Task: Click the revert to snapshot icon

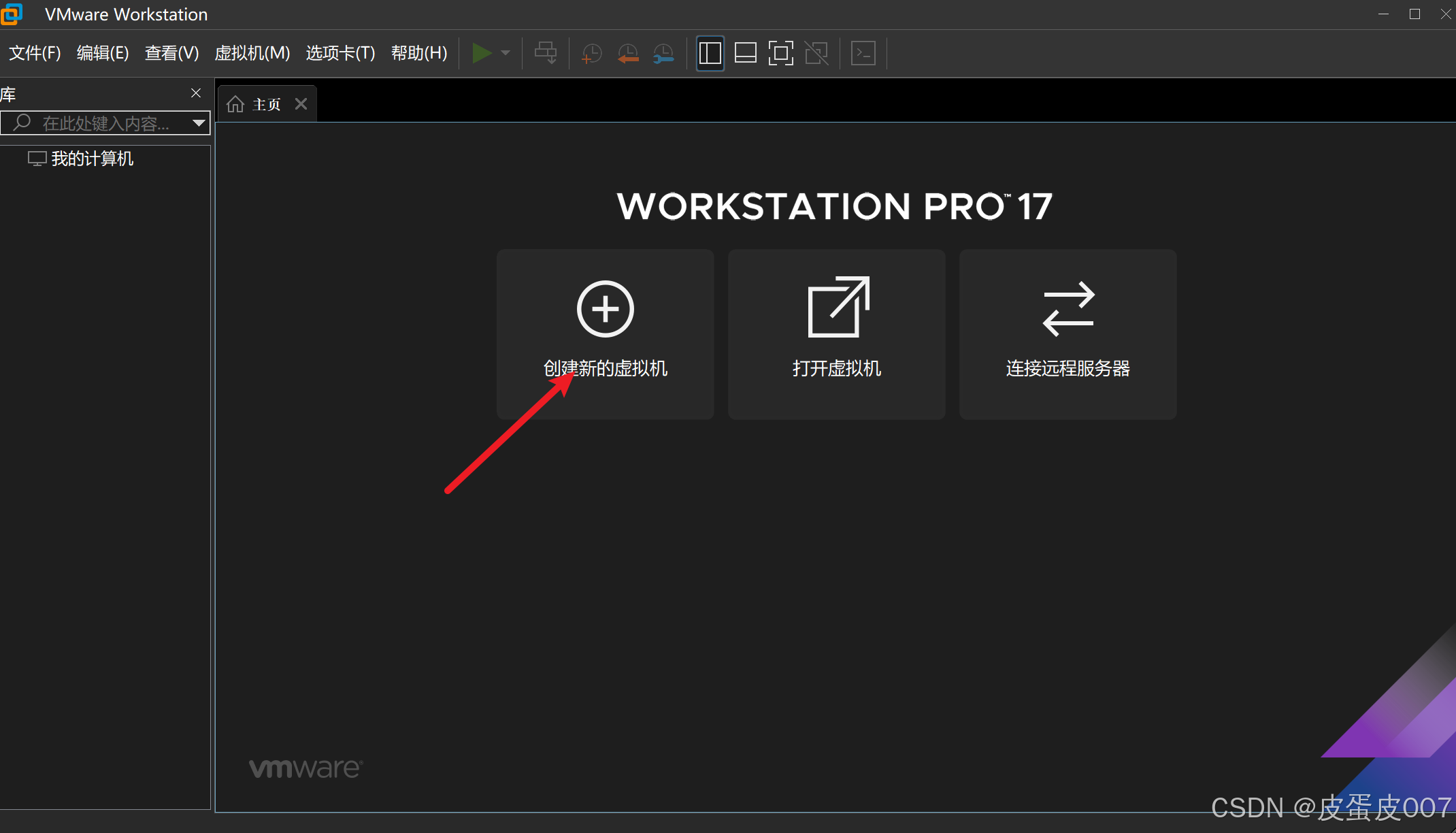Action: 627,53
